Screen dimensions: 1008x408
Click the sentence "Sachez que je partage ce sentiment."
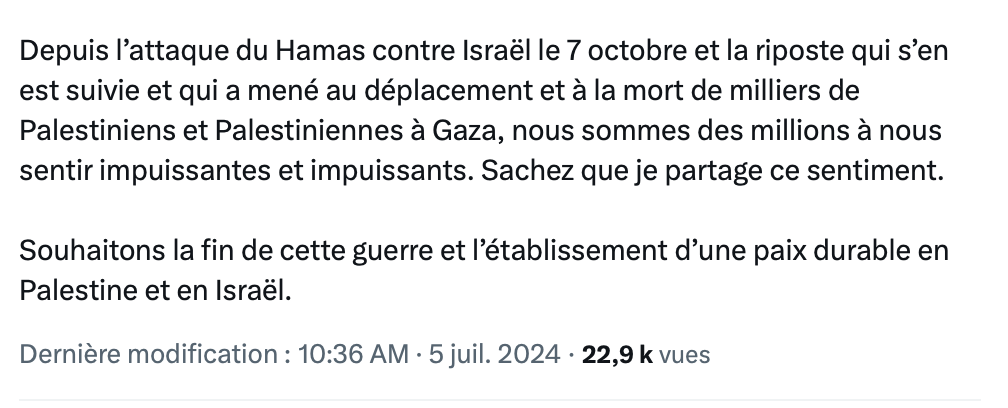pyautogui.click(x=712, y=171)
